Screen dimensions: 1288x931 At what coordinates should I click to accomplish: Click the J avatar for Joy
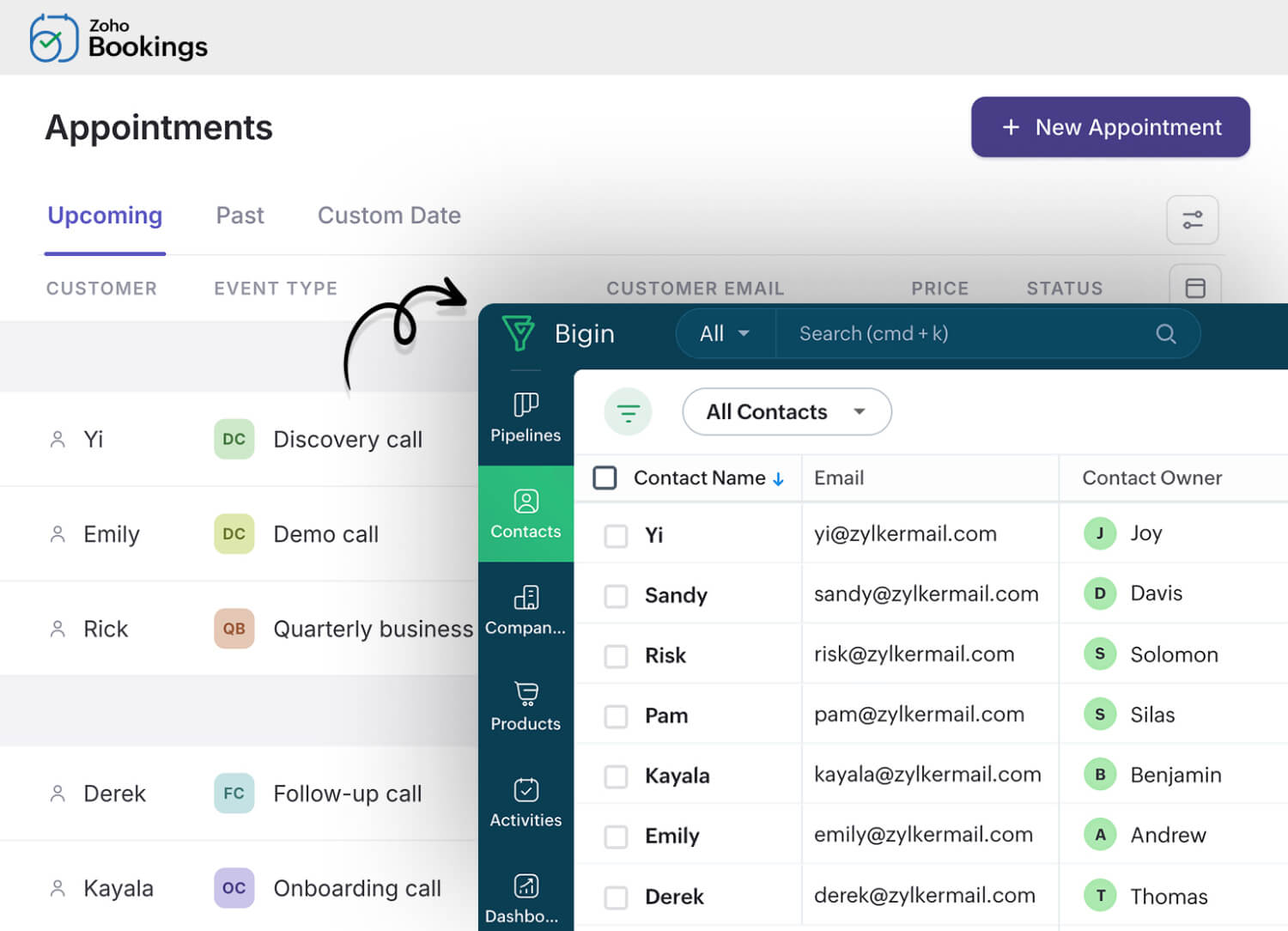click(1100, 533)
